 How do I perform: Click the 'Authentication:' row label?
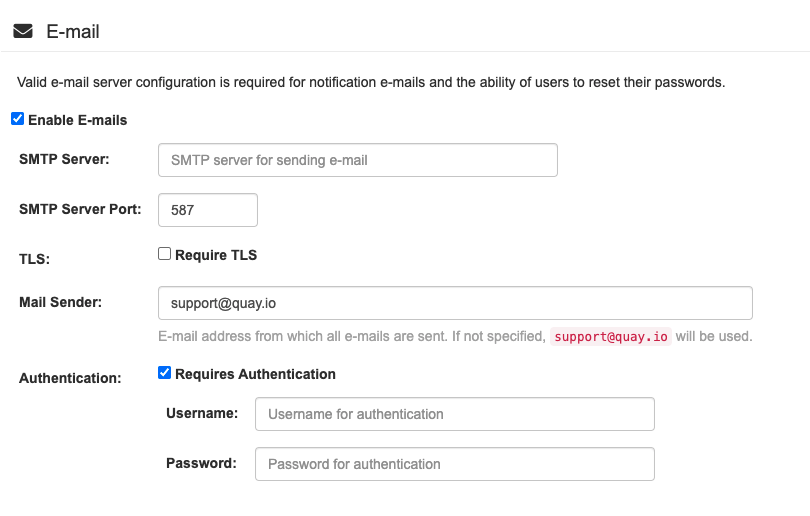(x=70, y=378)
